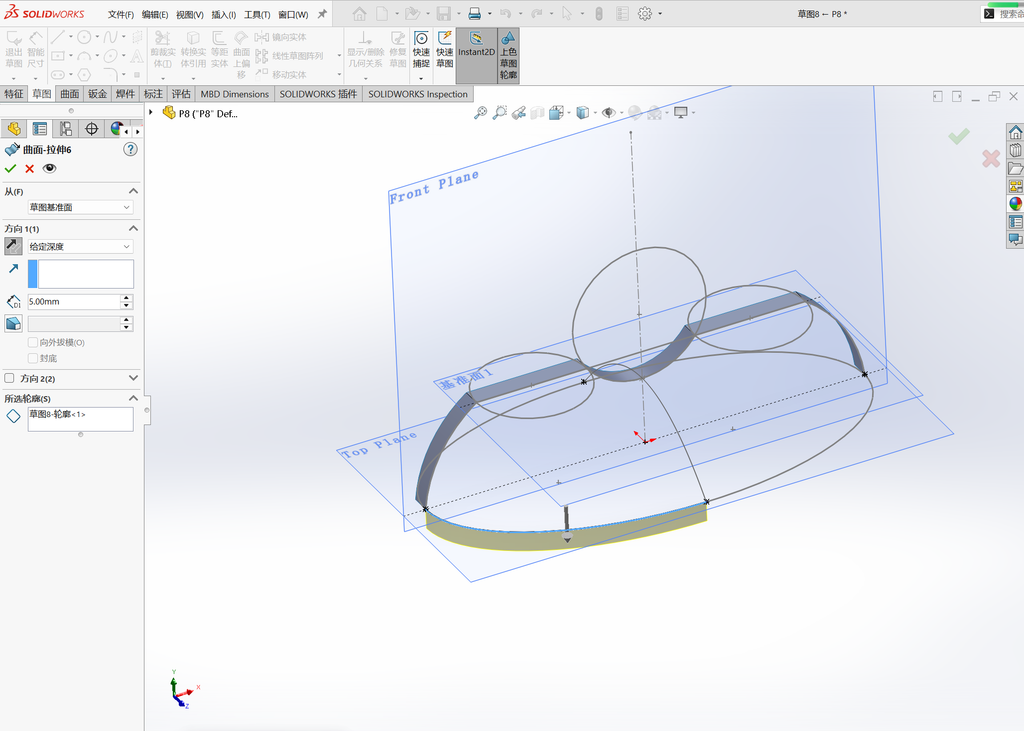Open the 给定深度 end condition dropdown
This screenshot has height=731, width=1024.
80,246
